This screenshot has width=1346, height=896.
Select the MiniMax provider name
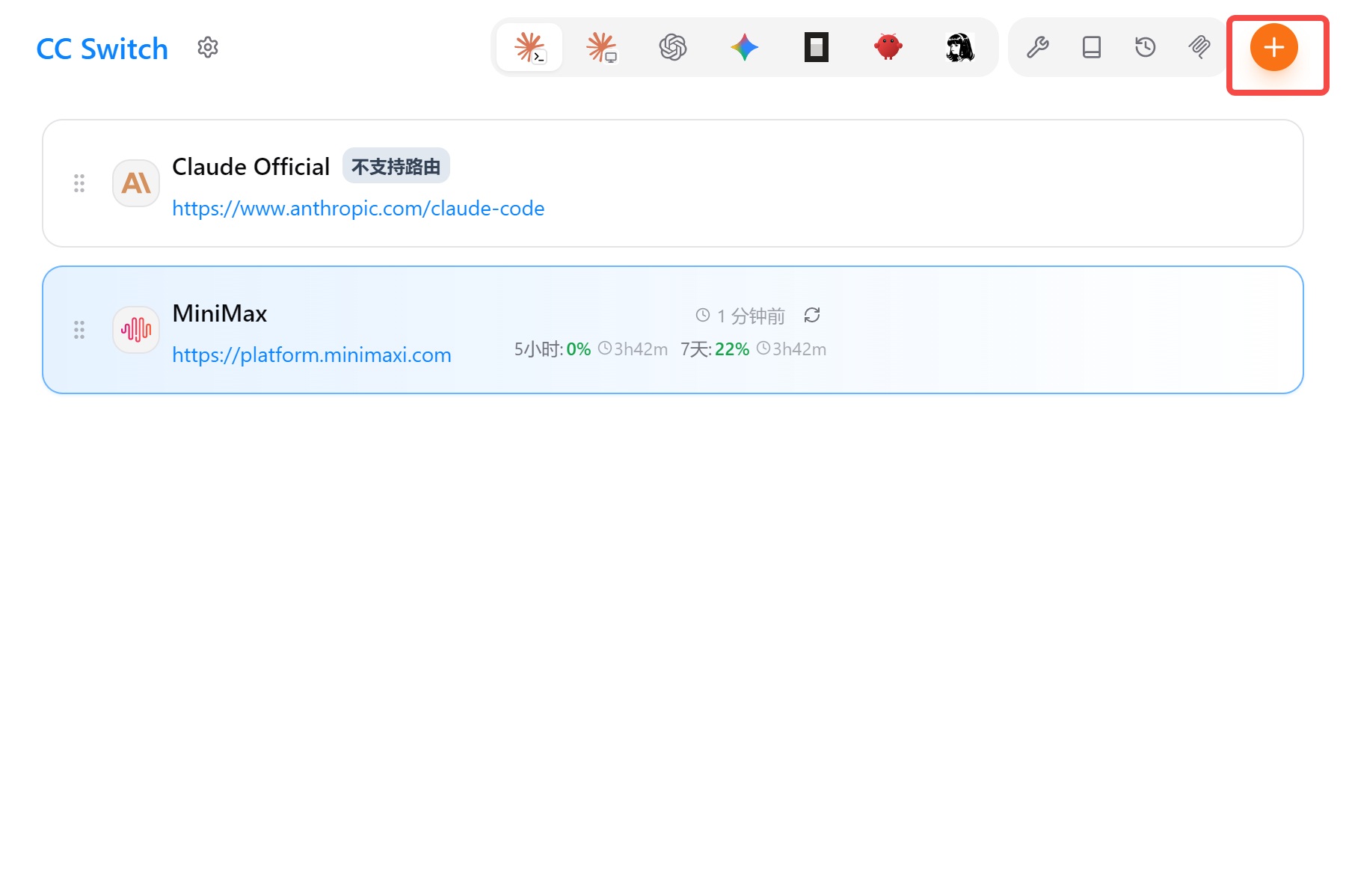[219, 313]
